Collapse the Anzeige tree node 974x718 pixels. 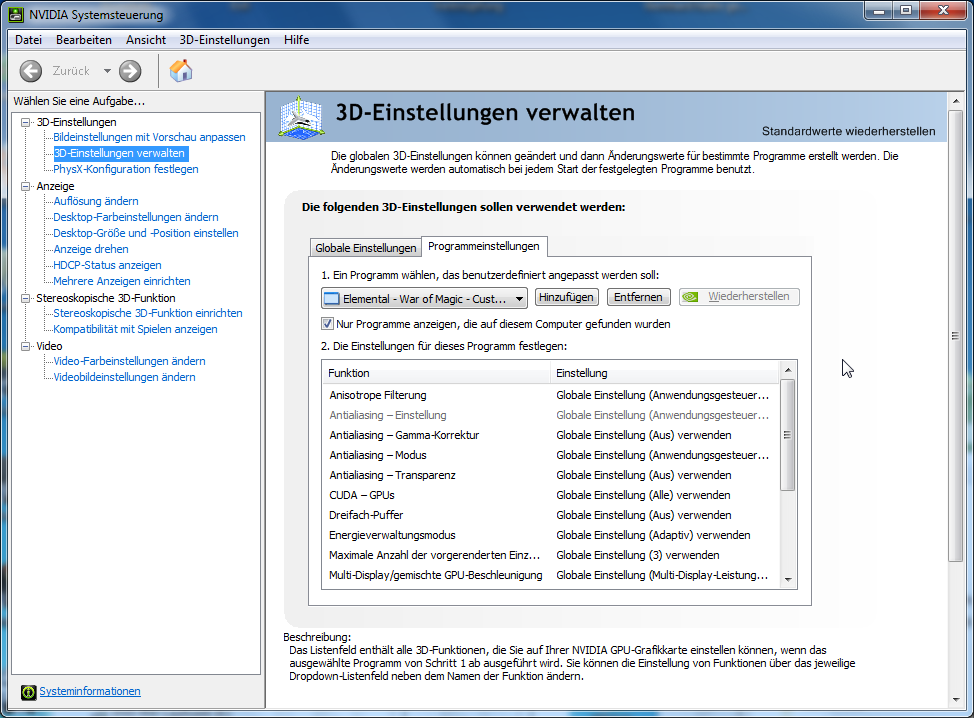tap(26, 186)
